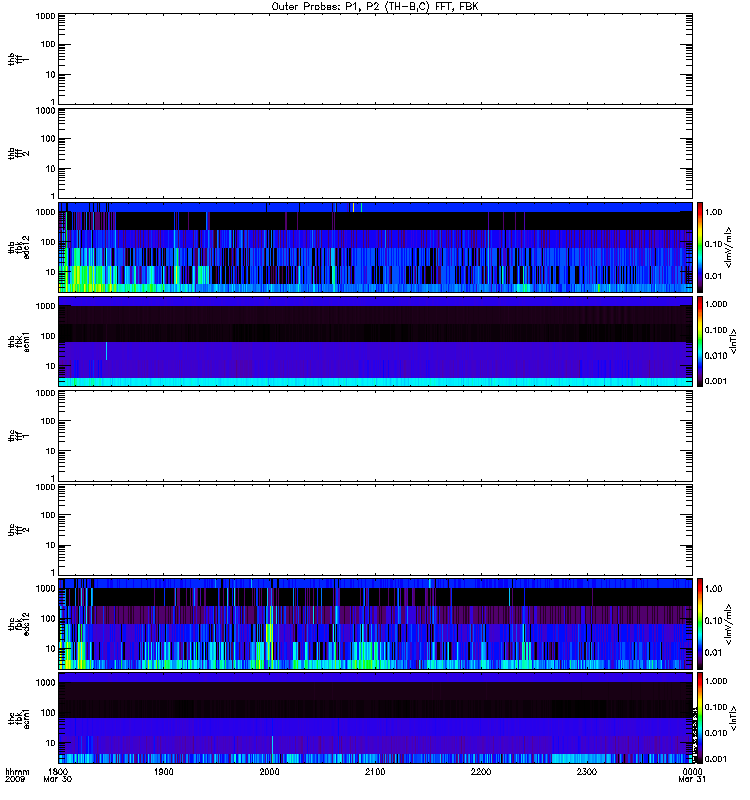Click "<|nT|>" unit label beside thc scm1 color bar

point(733,718)
